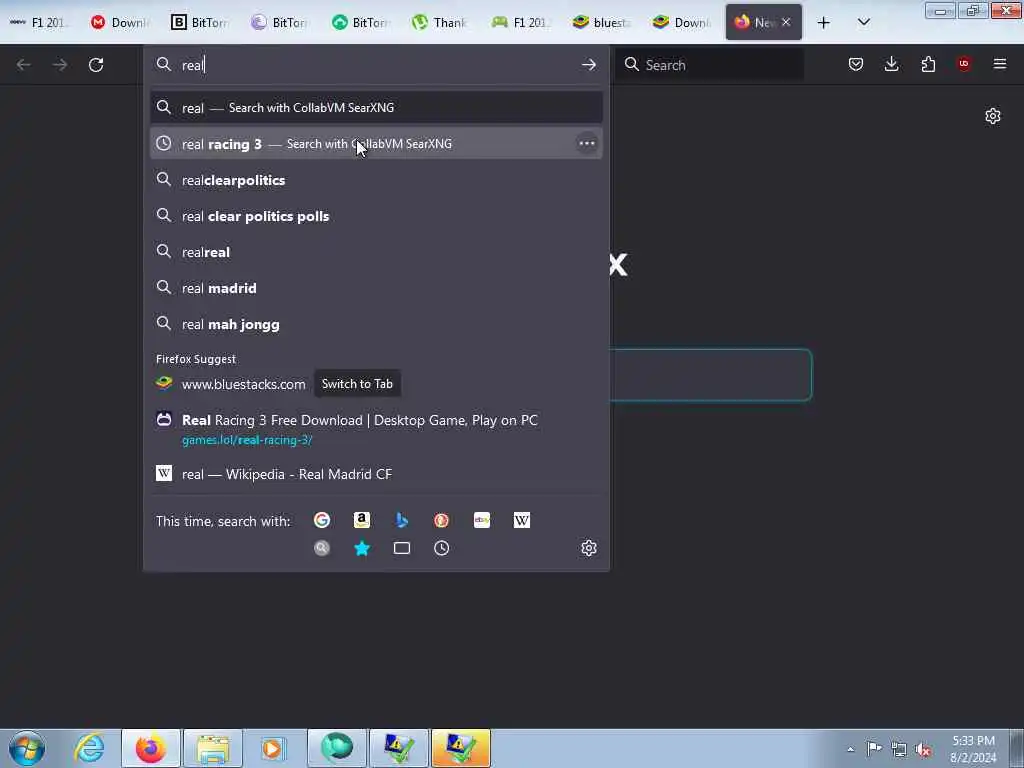Open the Extensions puzzle icon

tap(928, 64)
